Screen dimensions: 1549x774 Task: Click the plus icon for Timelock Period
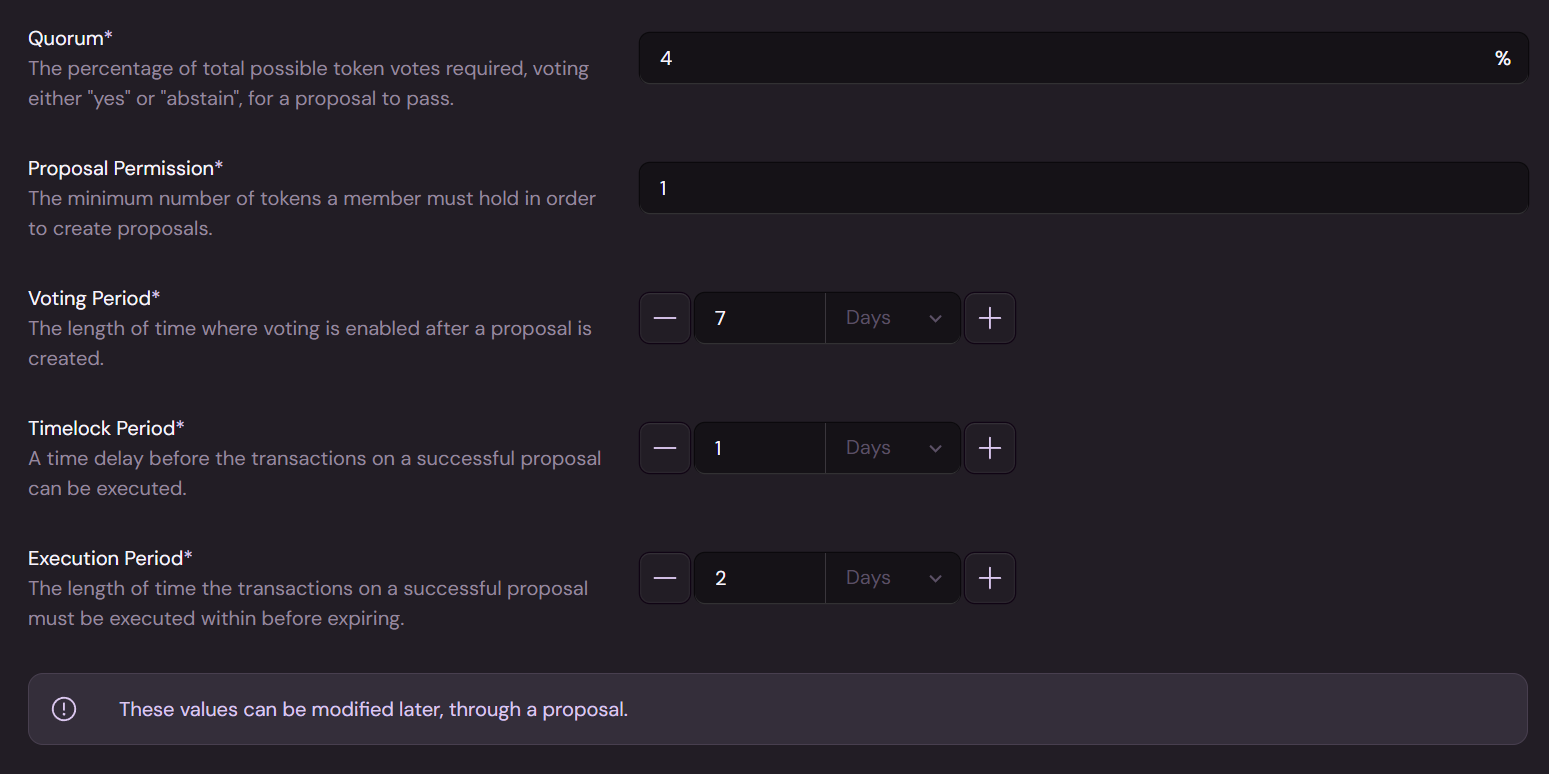click(x=990, y=448)
